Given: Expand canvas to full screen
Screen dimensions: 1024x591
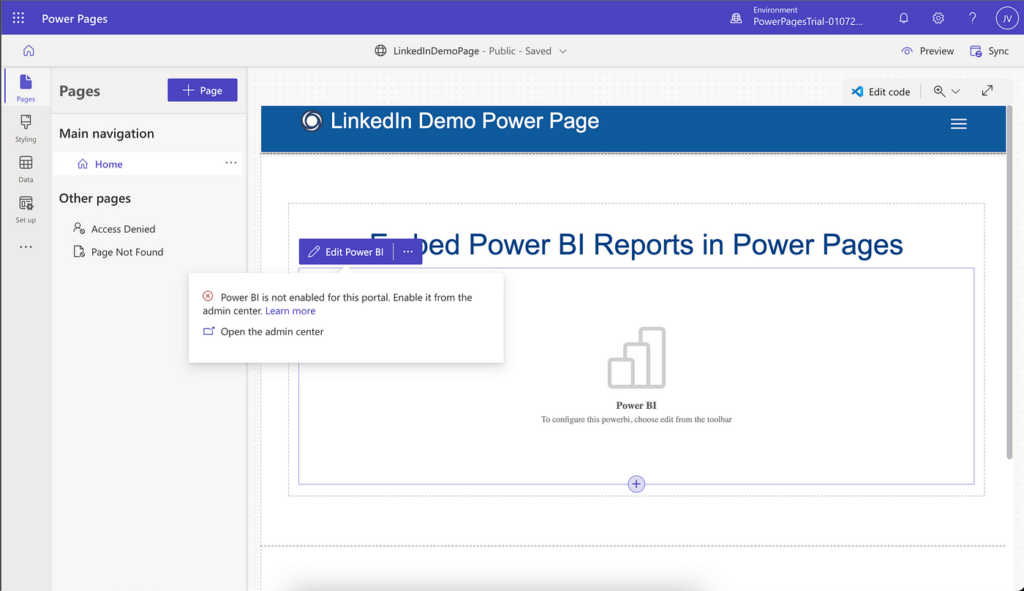Looking at the screenshot, I should pos(987,91).
